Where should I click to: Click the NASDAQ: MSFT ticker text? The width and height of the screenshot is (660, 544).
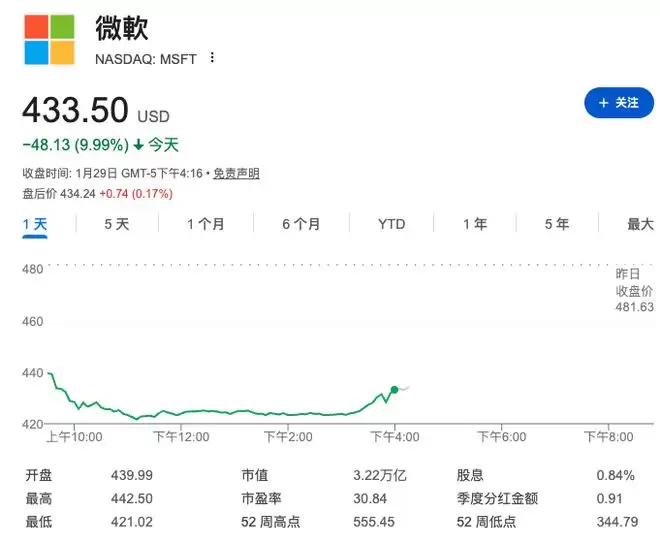(x=147, y=58)
